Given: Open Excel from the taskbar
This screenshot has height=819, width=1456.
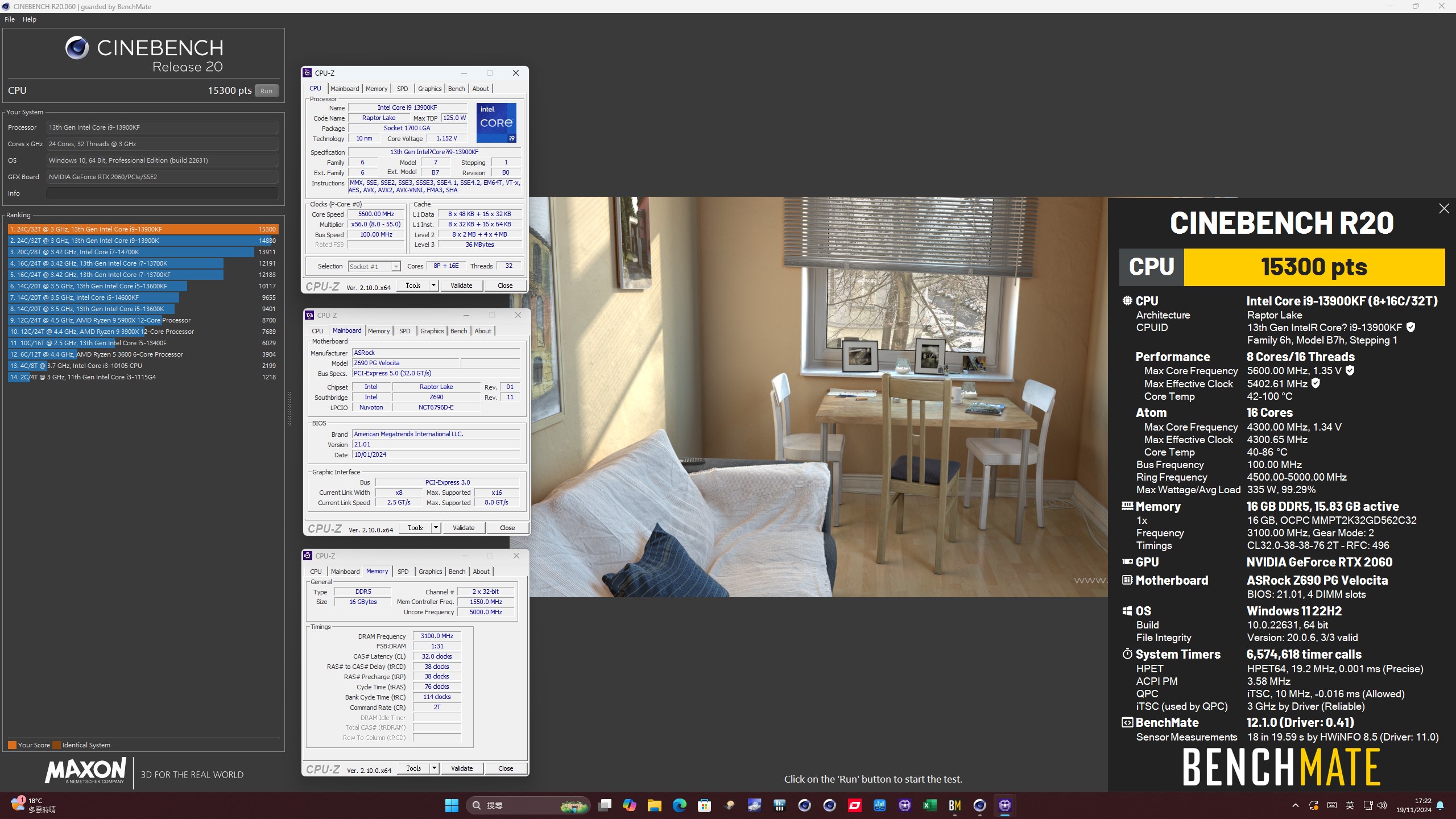Looking at the screenshot, I should click(930, 805).
